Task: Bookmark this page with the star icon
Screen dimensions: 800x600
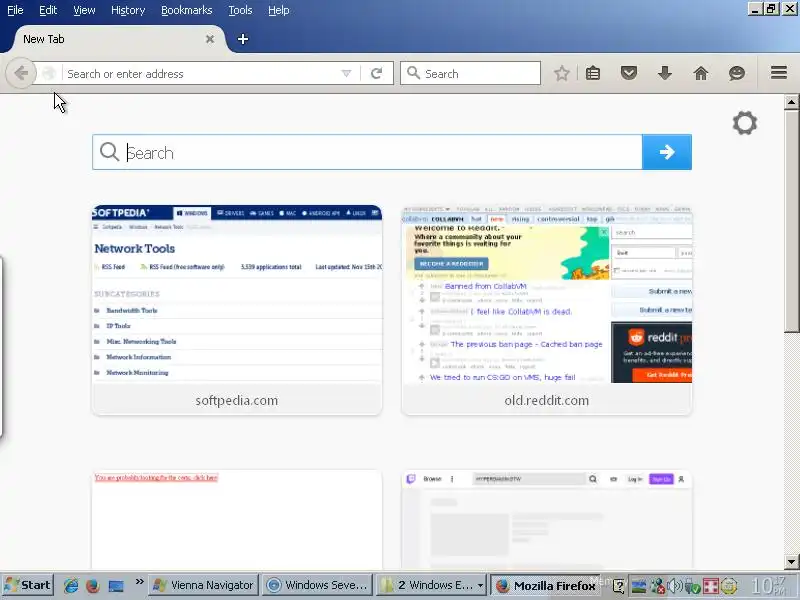Action: pyautogui.click(x=562, y=73)
